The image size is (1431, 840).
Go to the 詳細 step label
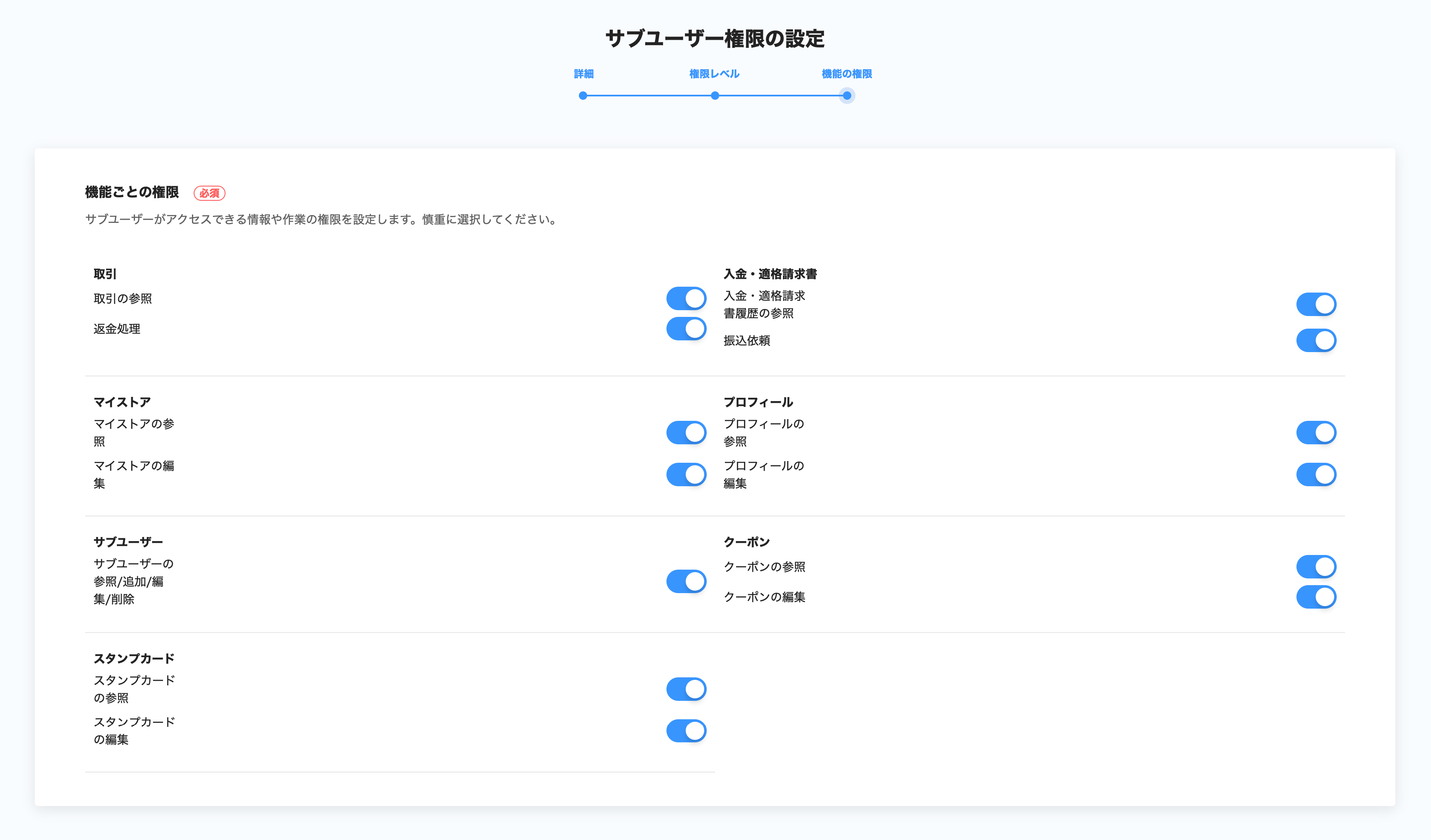coord(583,74)
